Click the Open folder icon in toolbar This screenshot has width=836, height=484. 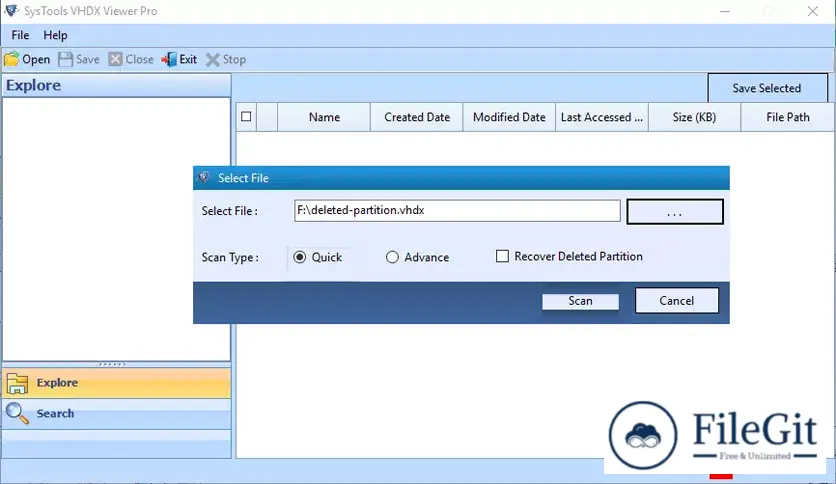(11, 59)
